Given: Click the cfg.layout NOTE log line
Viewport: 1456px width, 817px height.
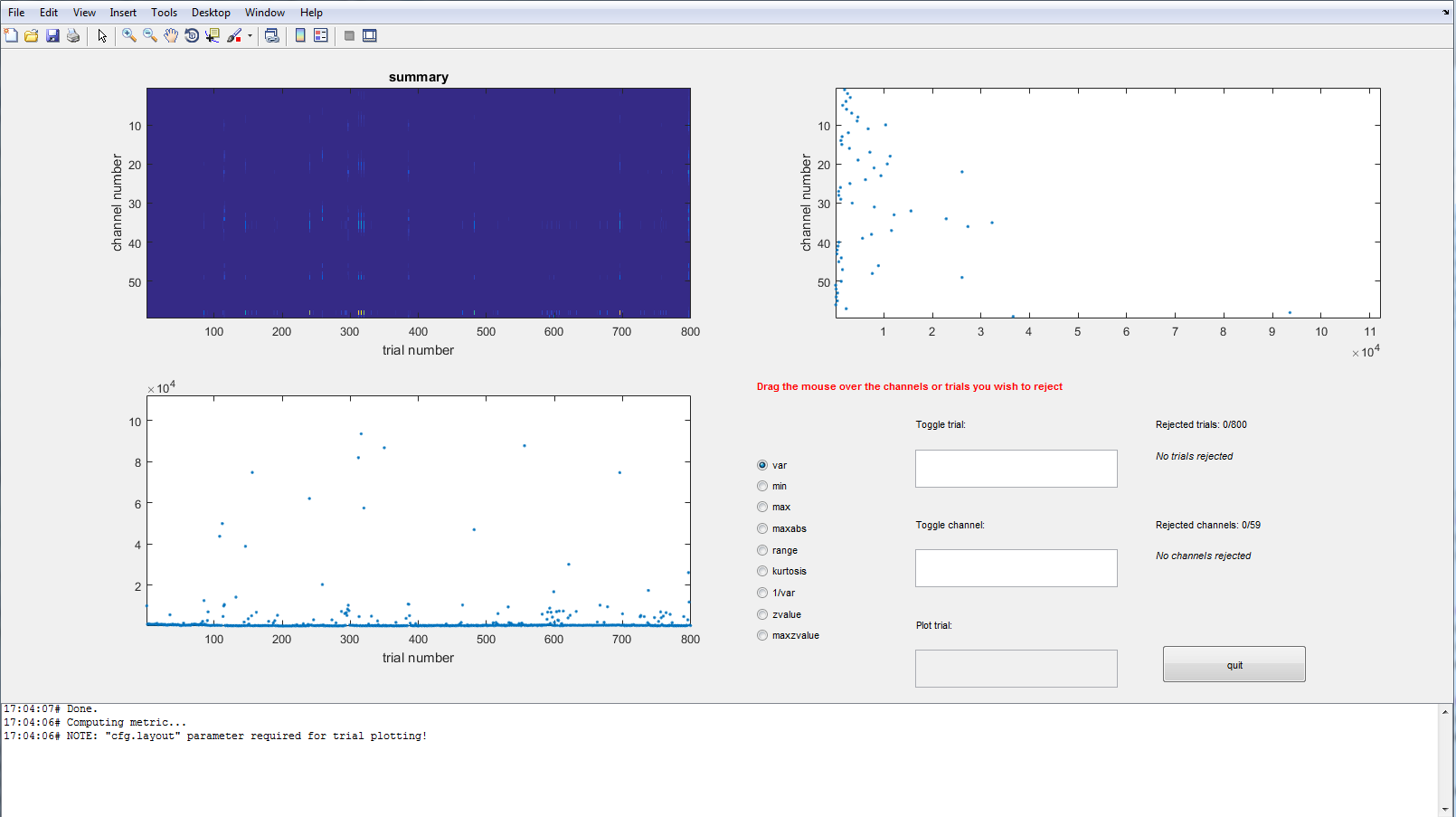Looking at the screenshot, I should (214, 736).
